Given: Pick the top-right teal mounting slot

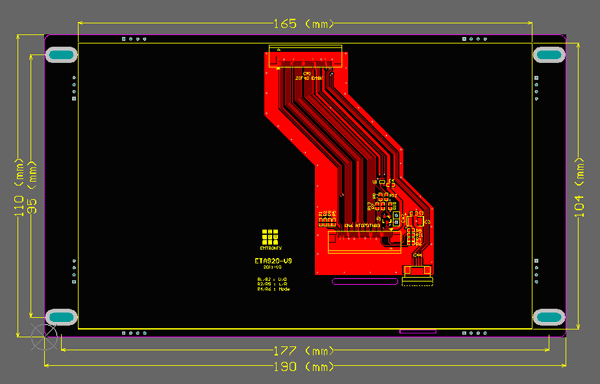Looking at the screenshot, I should pyautogui.click(x=549, y=55).
